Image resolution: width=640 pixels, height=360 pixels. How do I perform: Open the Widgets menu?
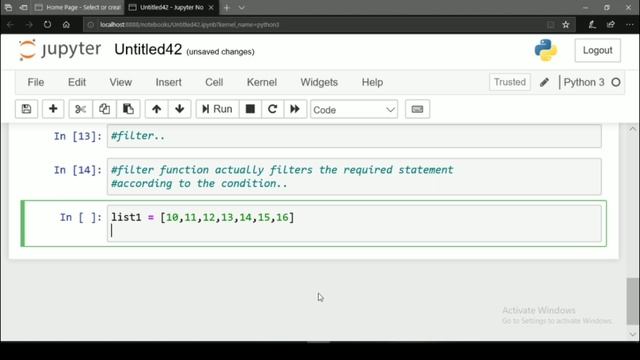click(319, 82)
